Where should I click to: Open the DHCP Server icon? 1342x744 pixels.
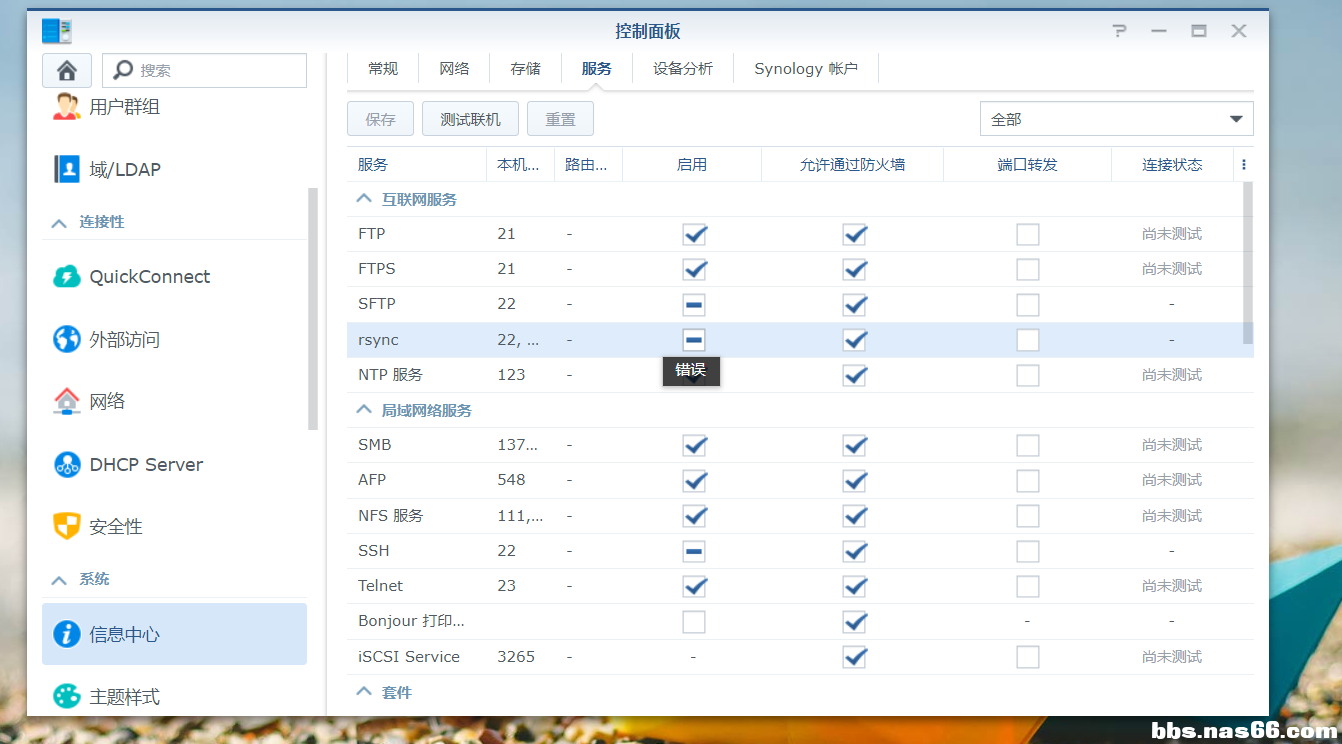[67, 464]
